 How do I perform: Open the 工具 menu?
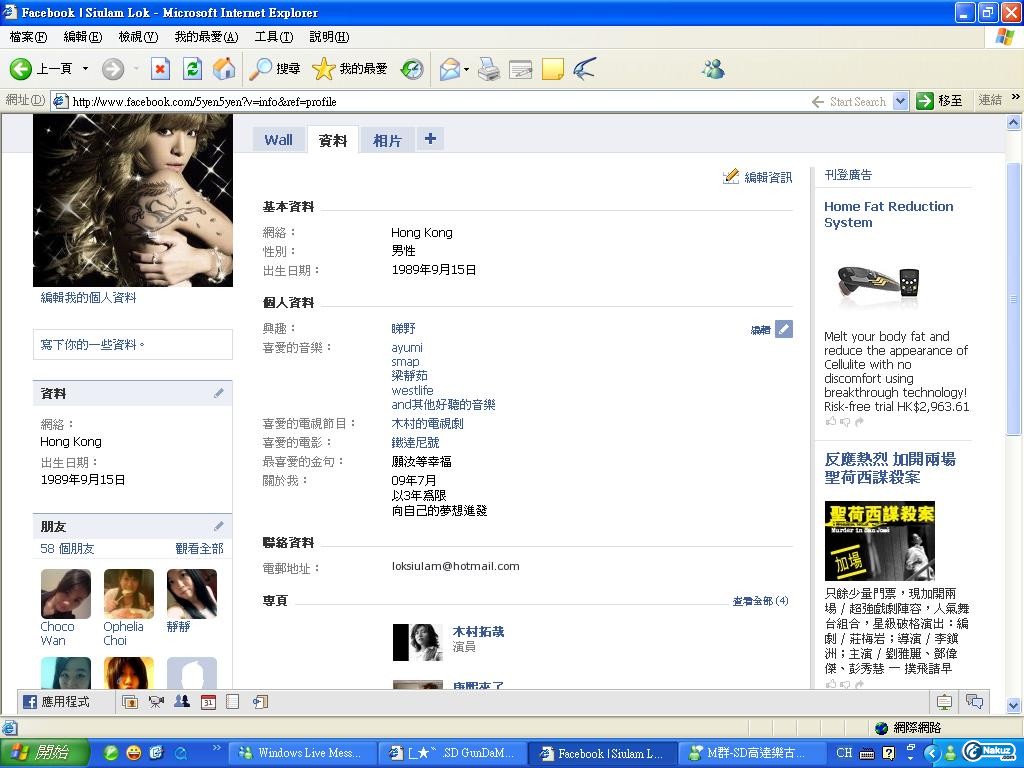274,37
